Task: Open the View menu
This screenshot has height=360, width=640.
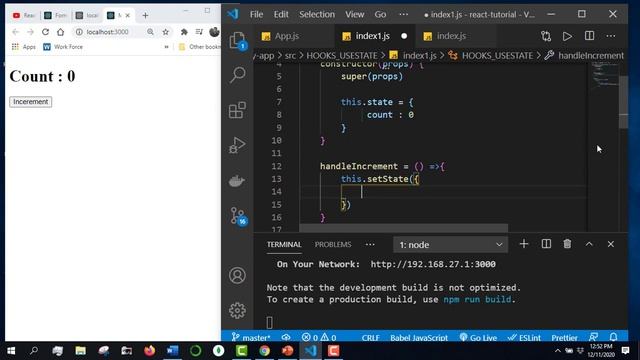Action: [x=355, y=14]
